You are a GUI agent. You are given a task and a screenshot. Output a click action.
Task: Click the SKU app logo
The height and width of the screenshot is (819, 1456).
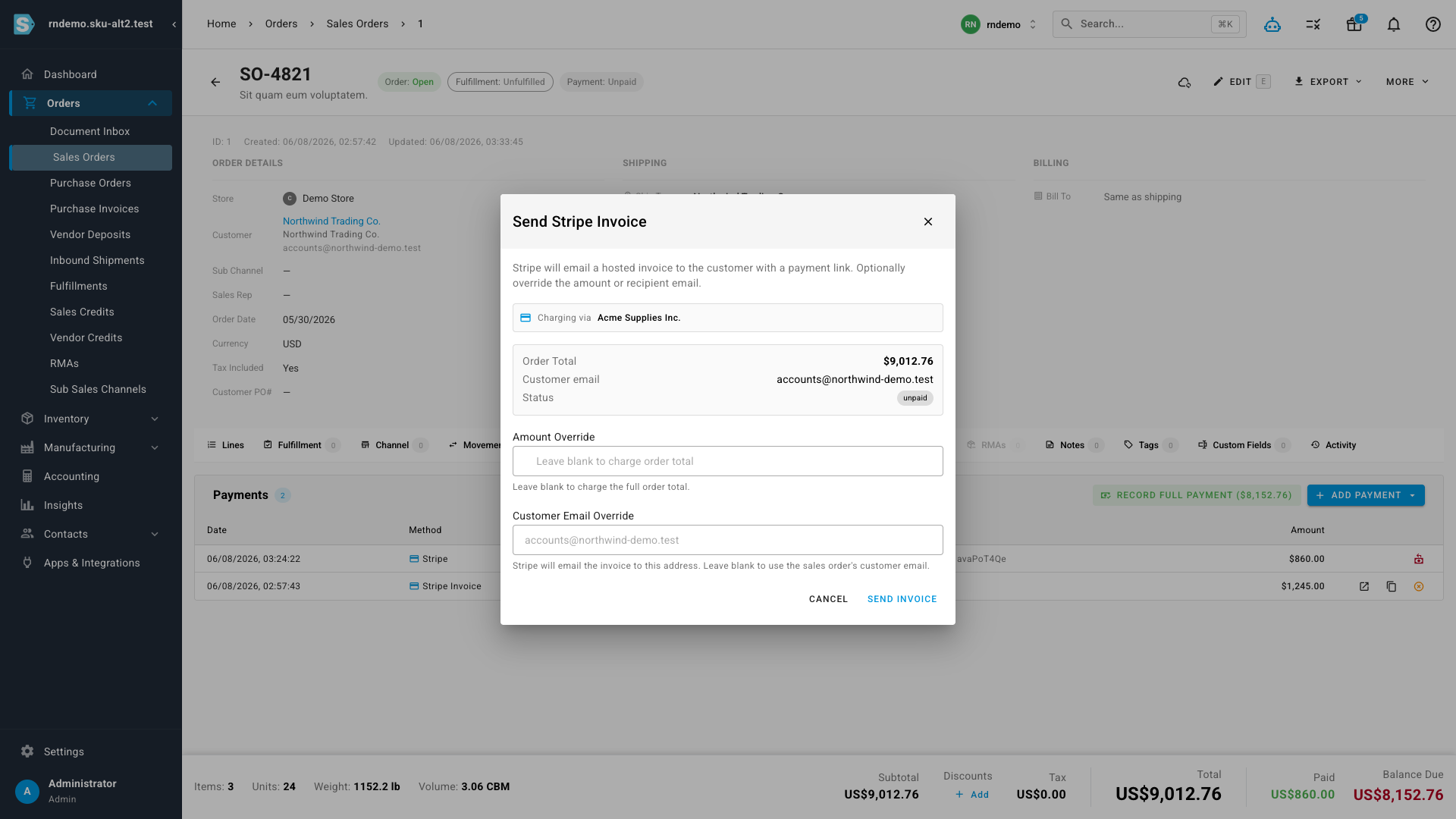24,24
